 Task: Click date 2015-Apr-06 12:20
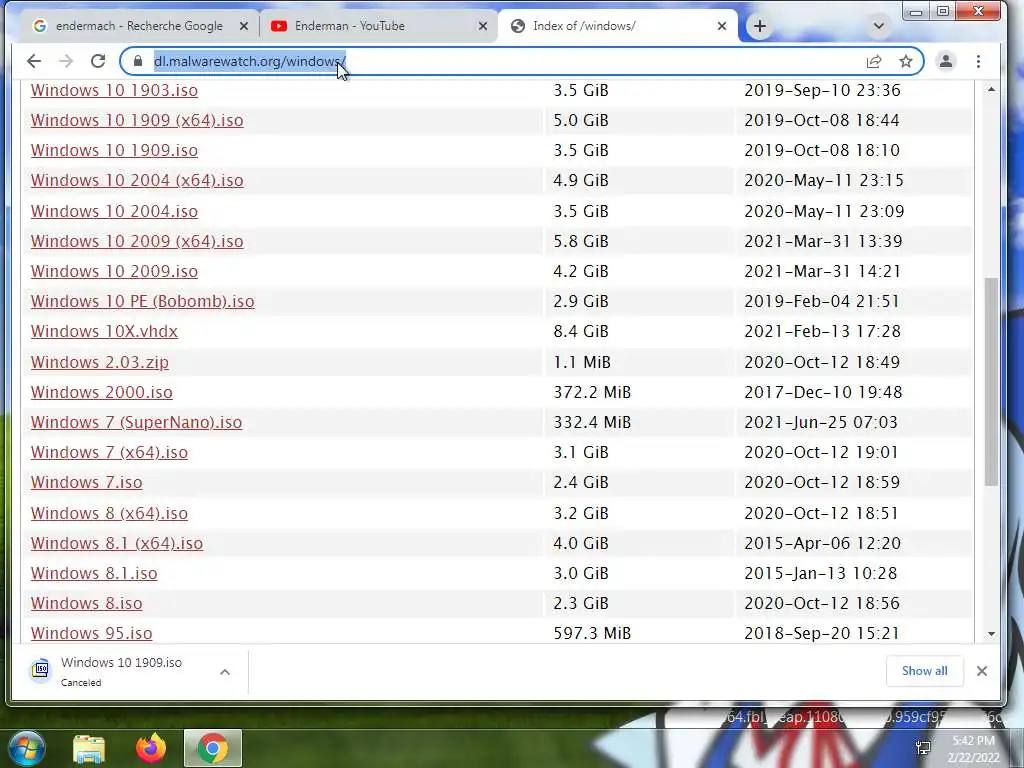(822, 543)
